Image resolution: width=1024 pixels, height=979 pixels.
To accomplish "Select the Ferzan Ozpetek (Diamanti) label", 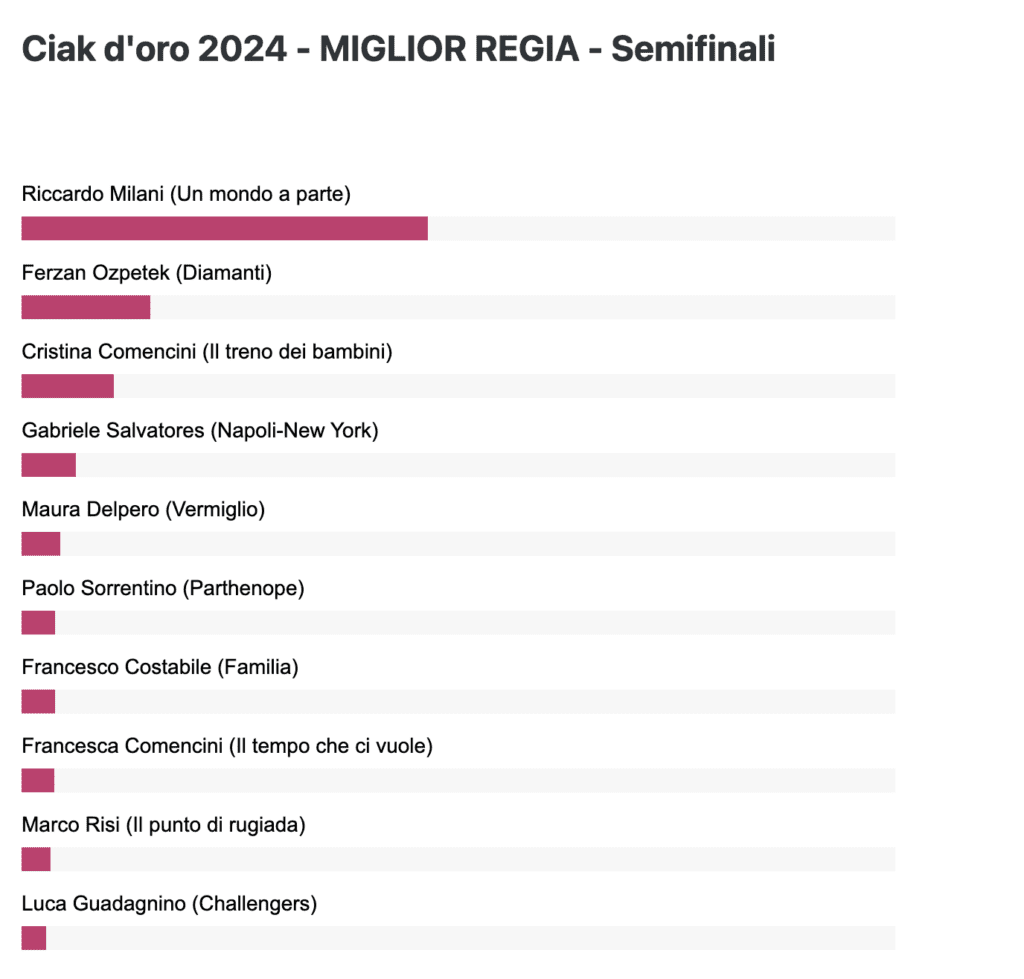I will click(x=147, y=273).
